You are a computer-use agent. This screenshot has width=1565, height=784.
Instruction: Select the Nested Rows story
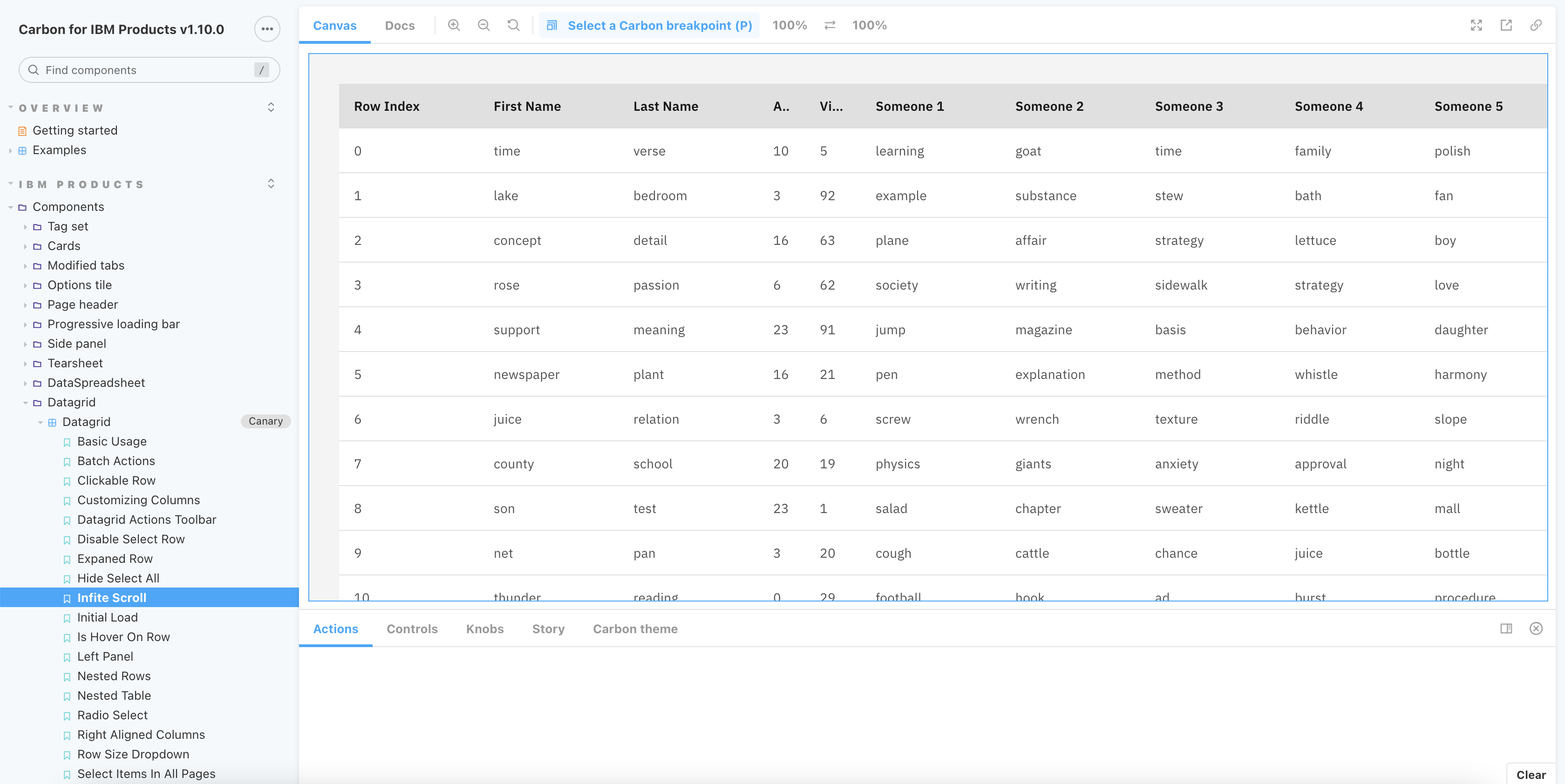[x=114, y=676]
